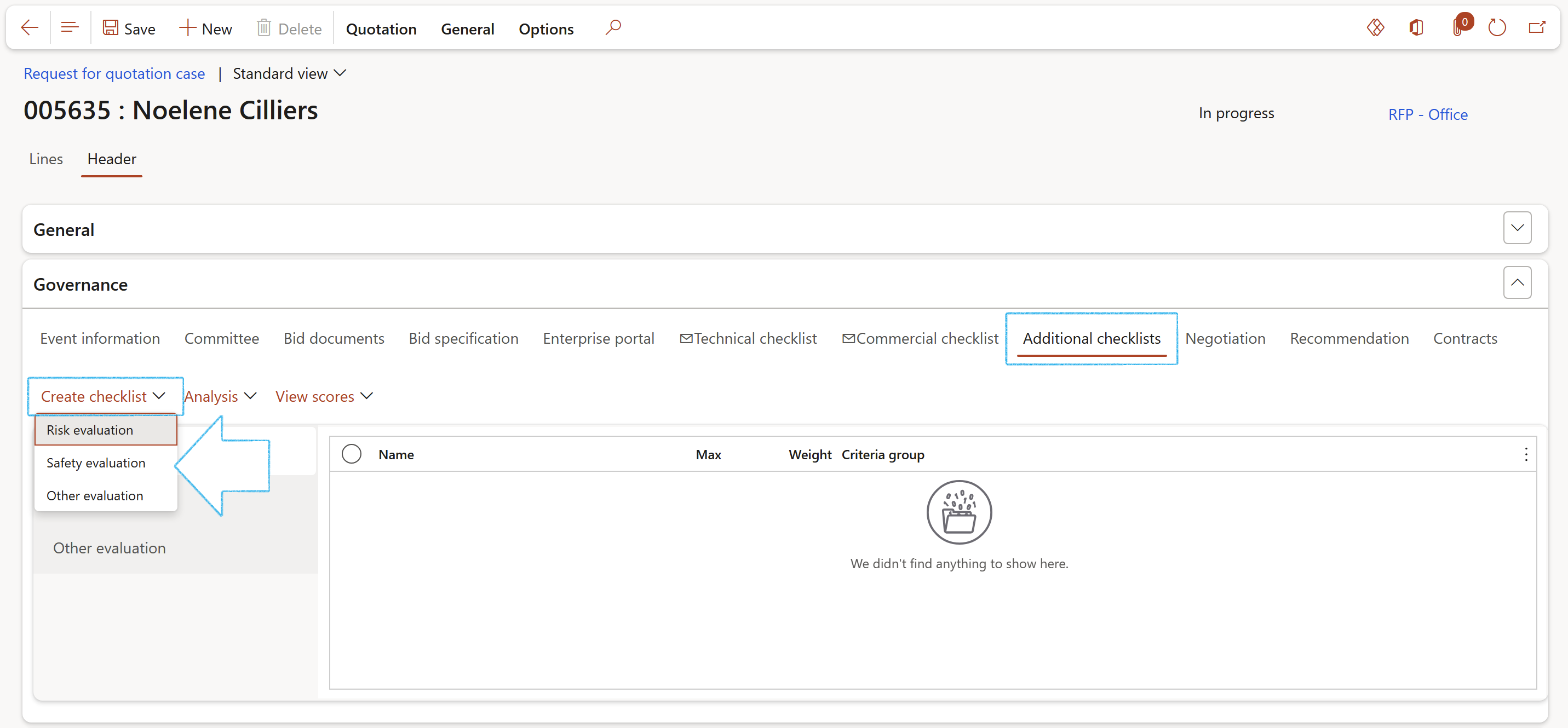The height and width of the screenshot is (728, 1568).
Task: Open grid column options three-dot menu
Action: point(1525,454)
